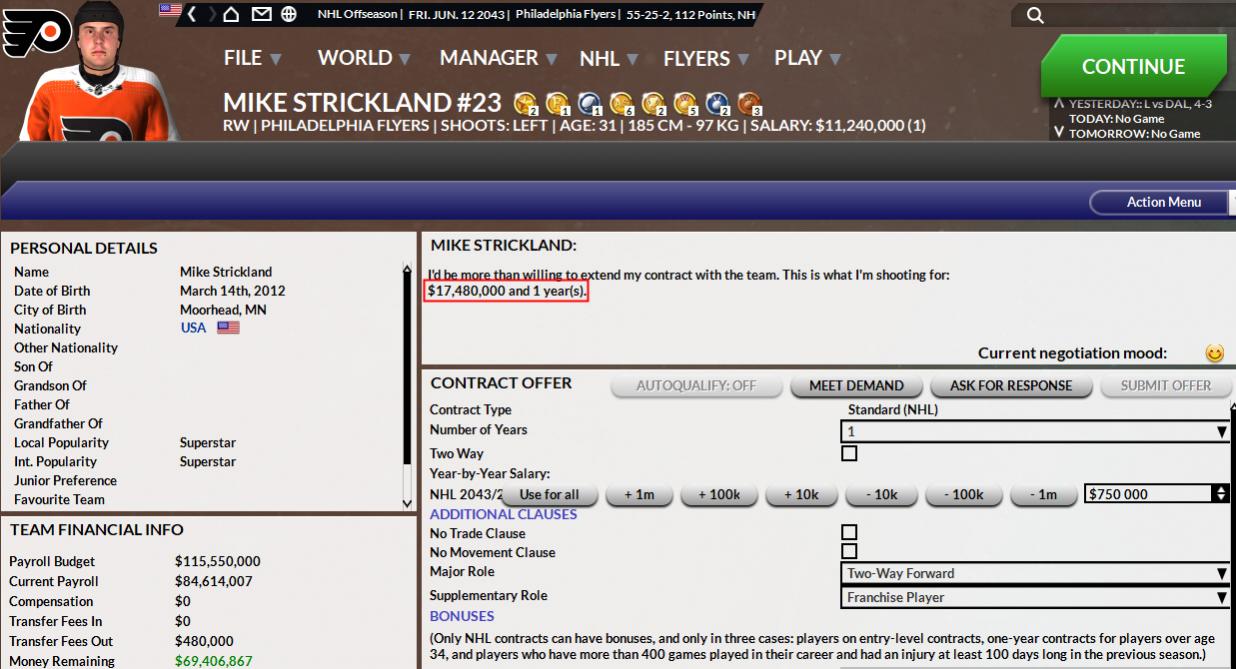Click the Use for all salary button
Screen dimensions: 1236x669
[x=549, y=494]
